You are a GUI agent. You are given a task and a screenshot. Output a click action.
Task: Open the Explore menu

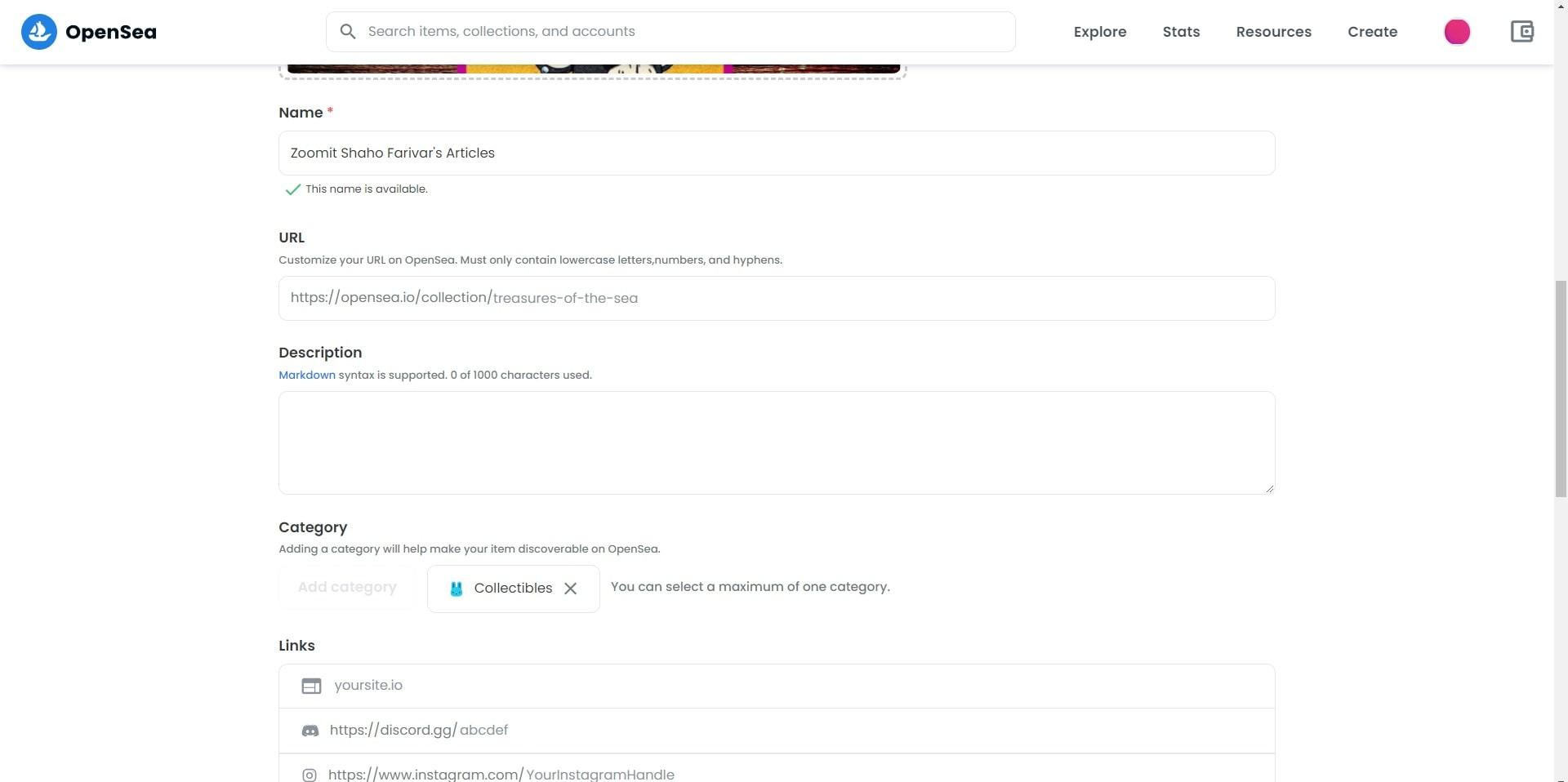[x=1099, y=32]
